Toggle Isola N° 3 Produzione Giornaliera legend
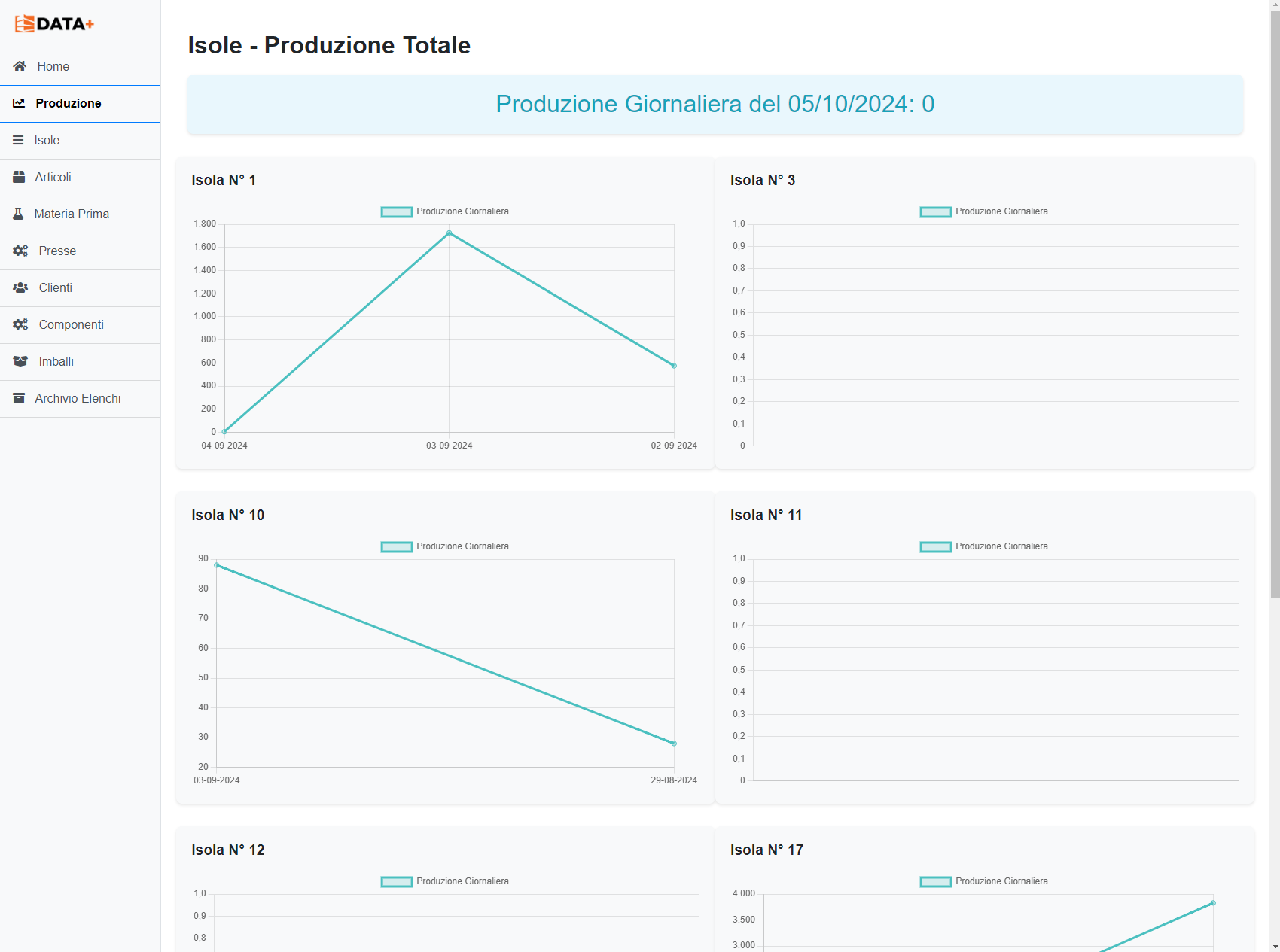Image resolution: width=1280 pixels, height=952 pixels. point(984,211)
